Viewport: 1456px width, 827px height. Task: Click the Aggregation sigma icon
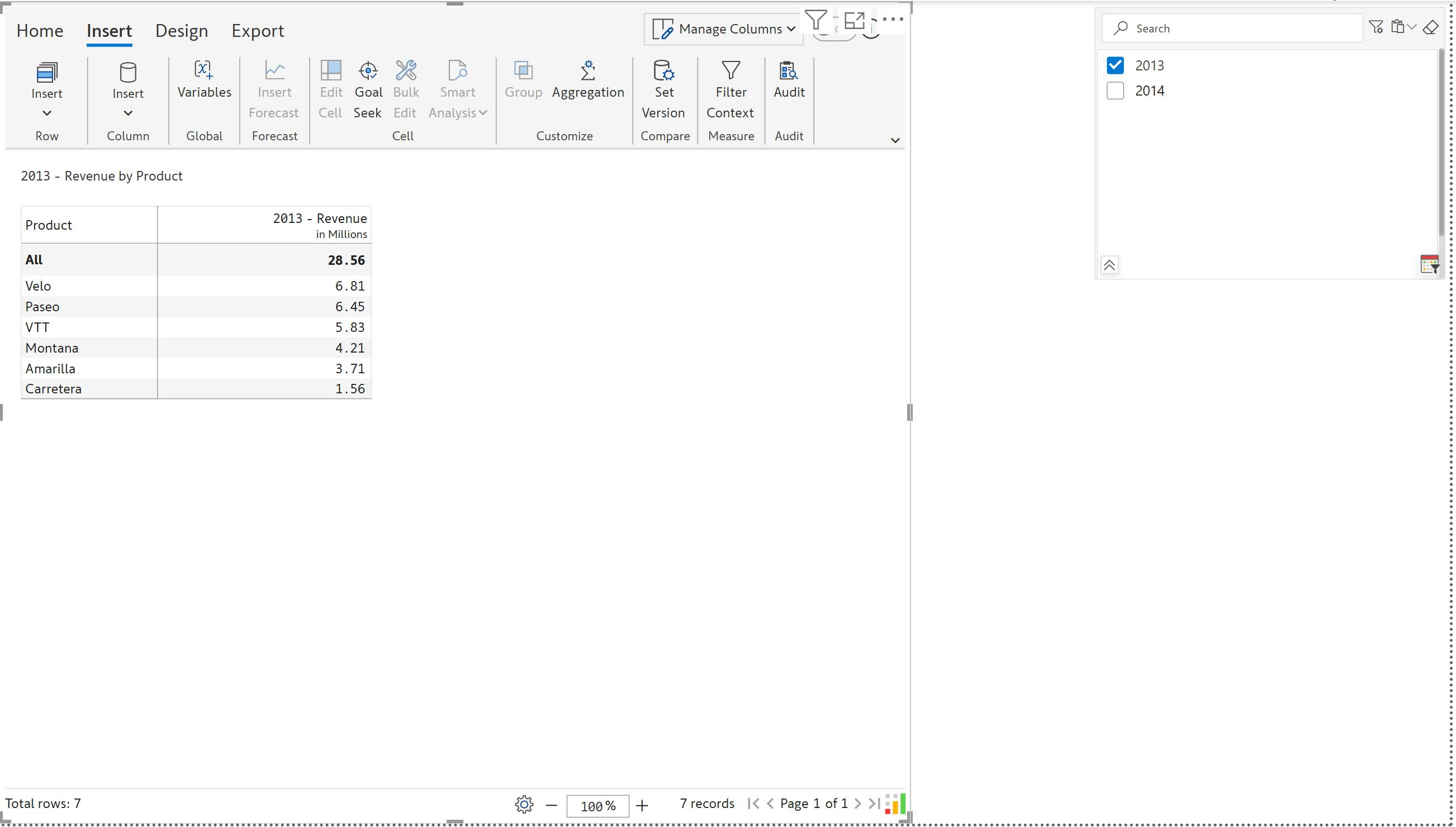587,71
